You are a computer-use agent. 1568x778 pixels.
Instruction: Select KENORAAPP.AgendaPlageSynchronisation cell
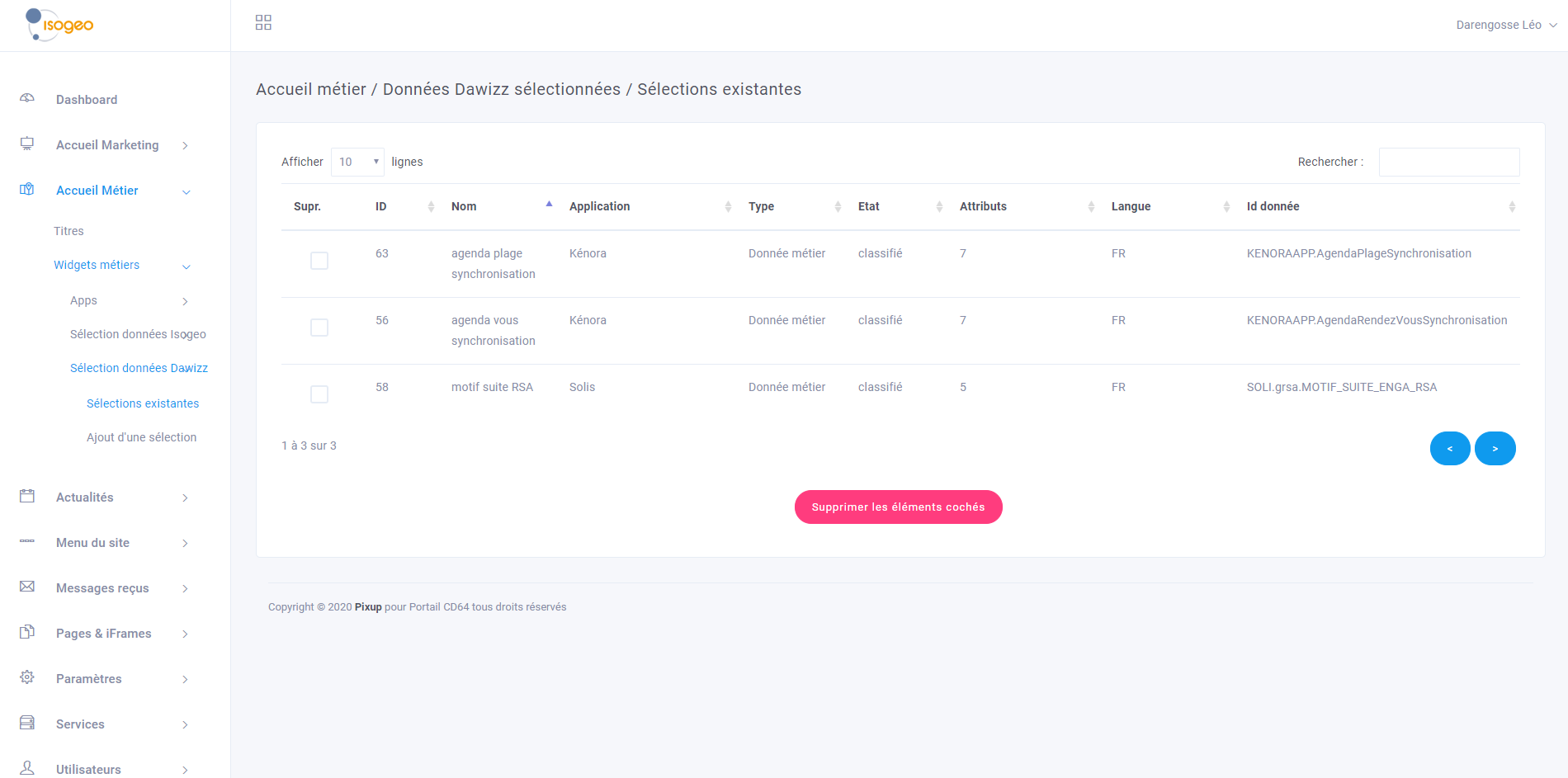point(1358,253)
